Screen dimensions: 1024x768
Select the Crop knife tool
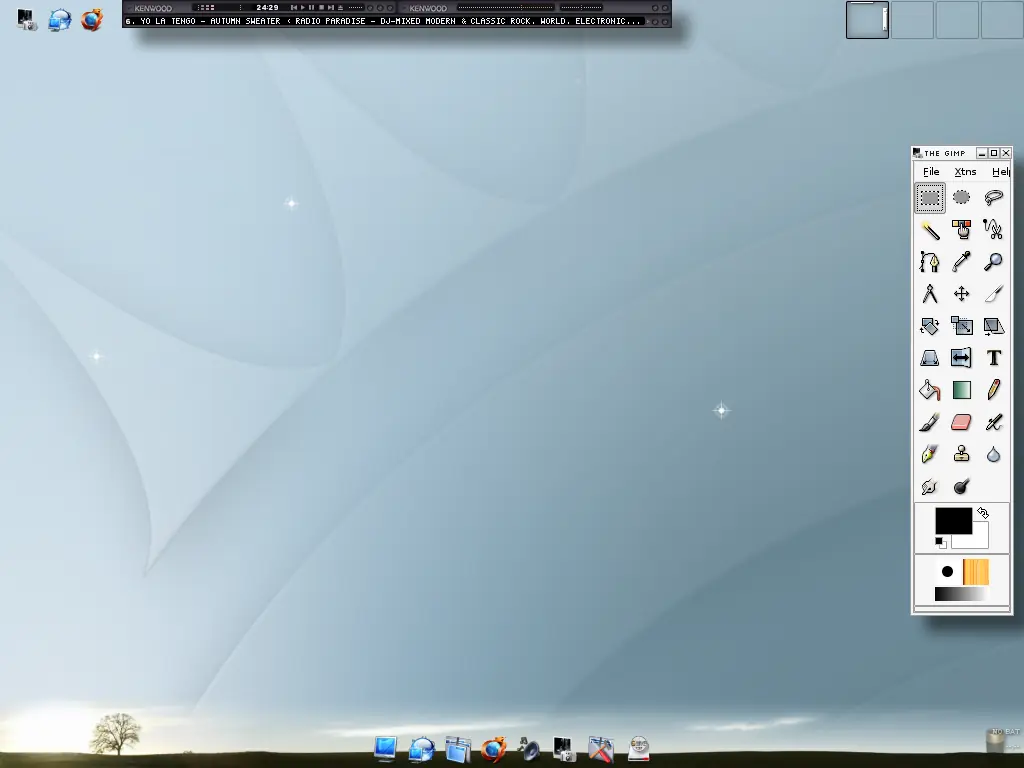(993, 294)
